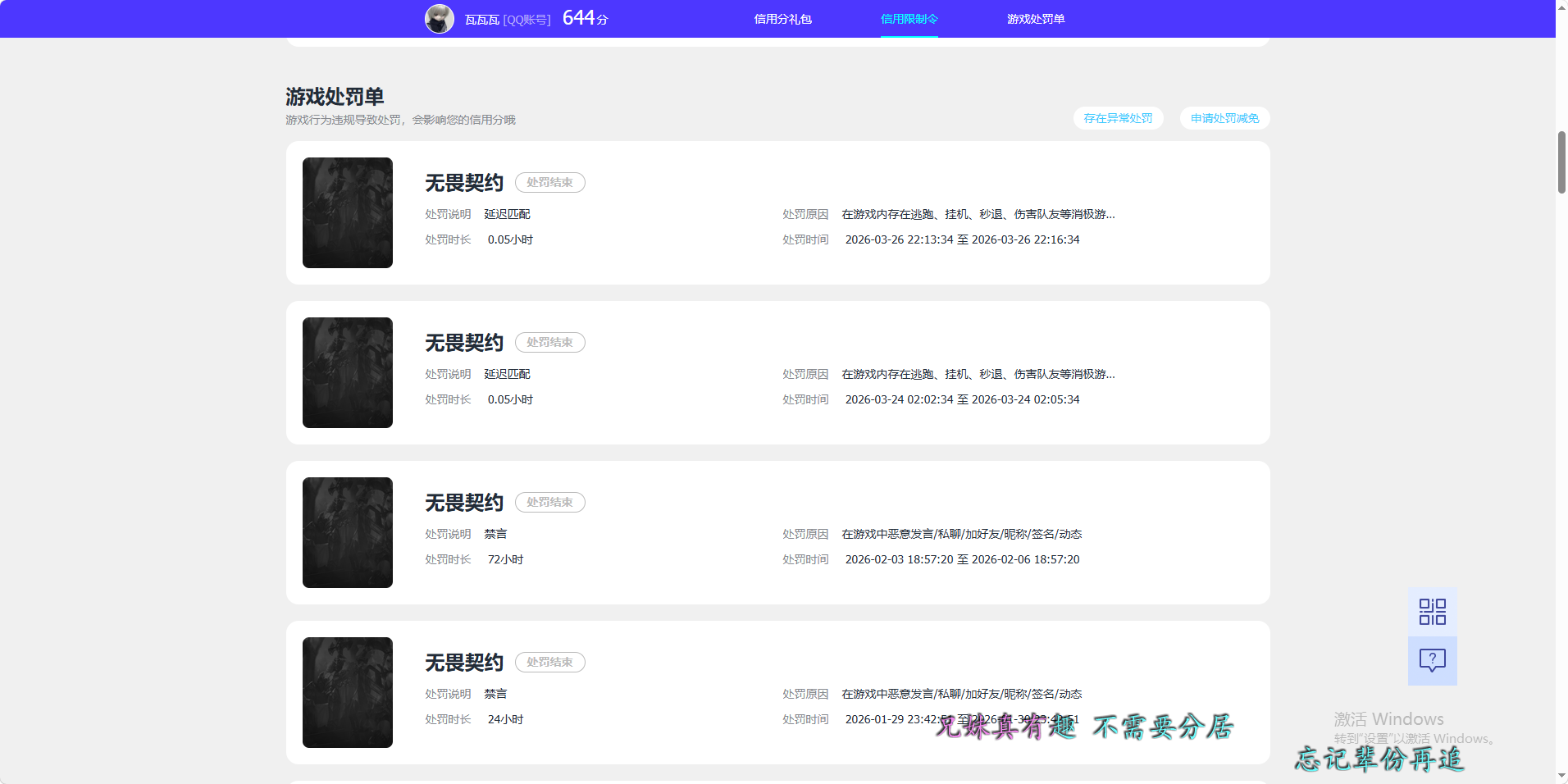Click the 644分 credit score
The height and width of the screenshot is (784, 1568).
pyautogui.click(x=584, y=17)
